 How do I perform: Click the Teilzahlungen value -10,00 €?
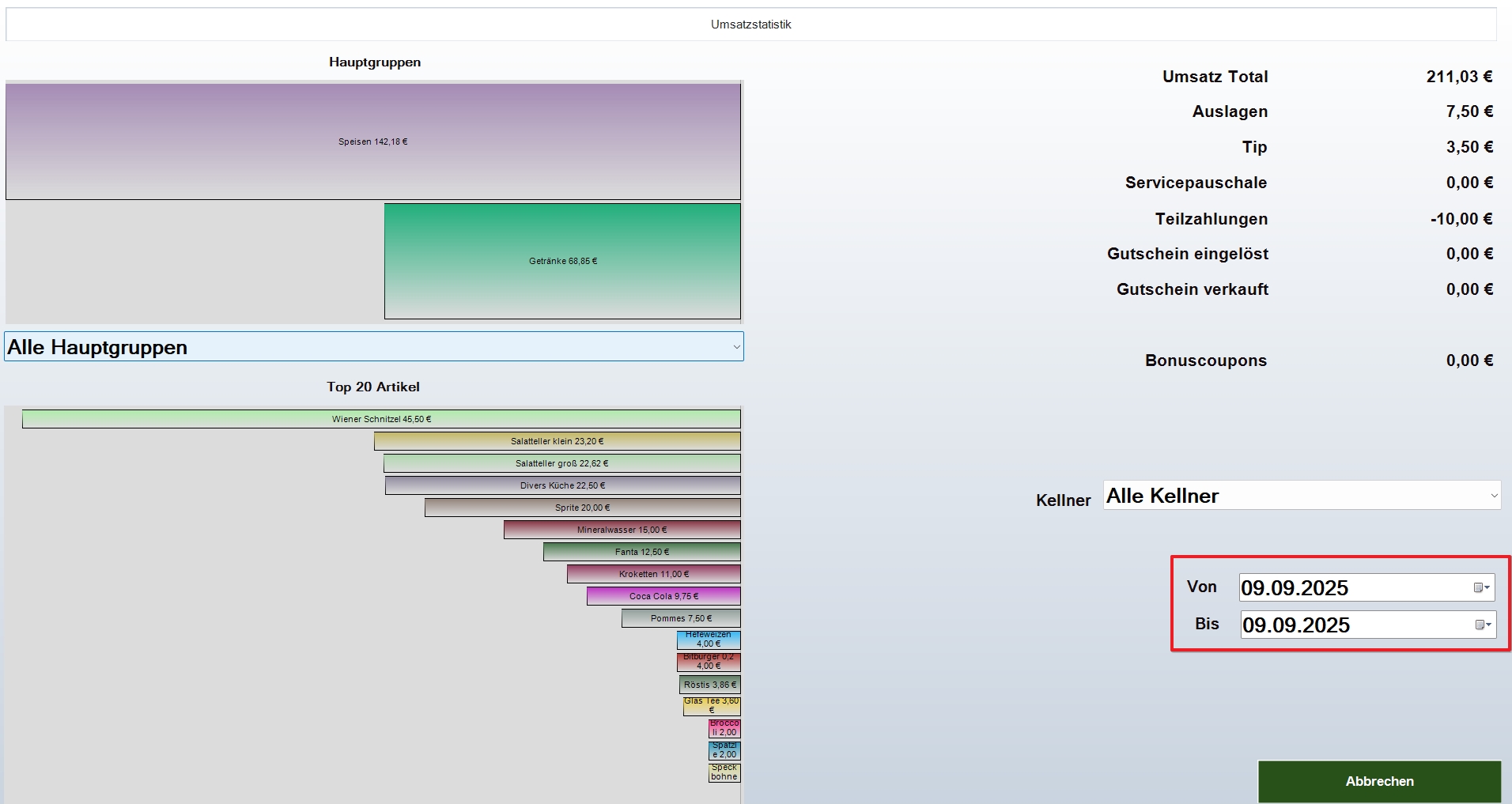1461,219
